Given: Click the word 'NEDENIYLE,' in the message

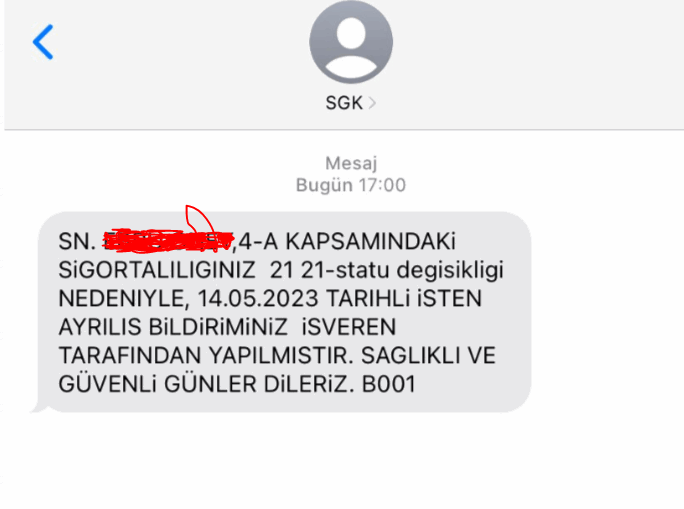Looking at the screenshot, I should 124,299.
